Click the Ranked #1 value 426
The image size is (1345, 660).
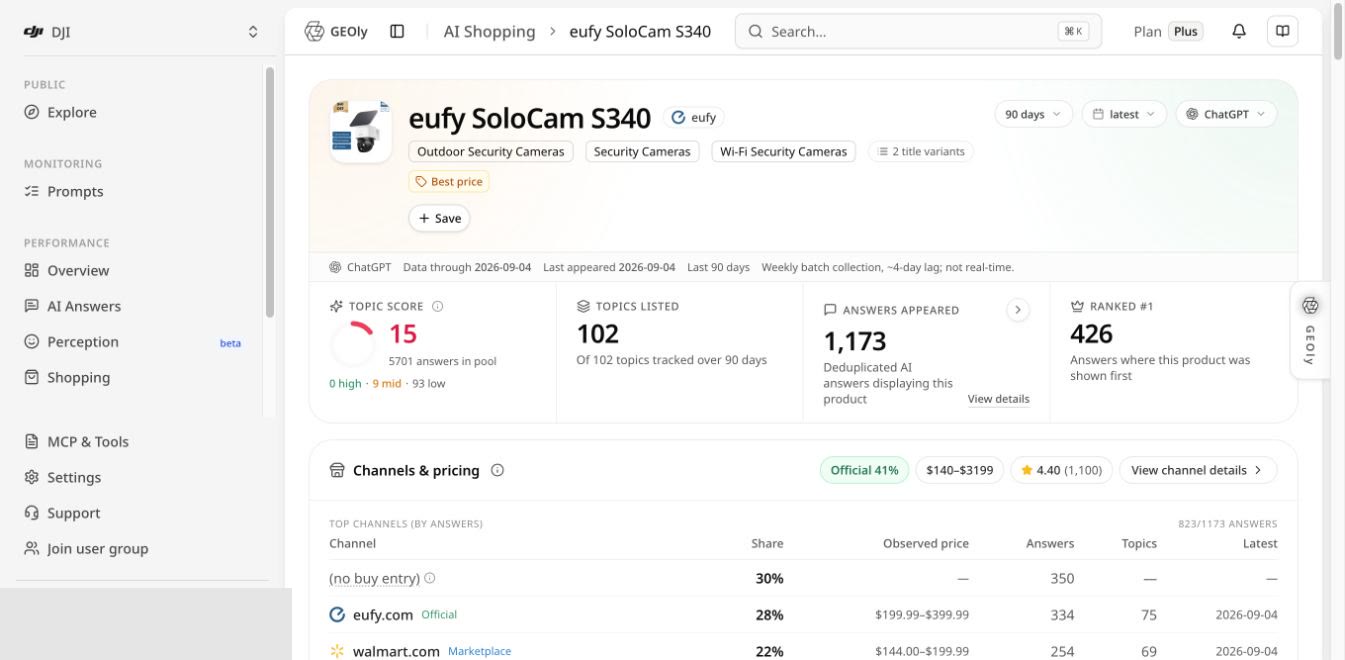(x=1091, y=334)
